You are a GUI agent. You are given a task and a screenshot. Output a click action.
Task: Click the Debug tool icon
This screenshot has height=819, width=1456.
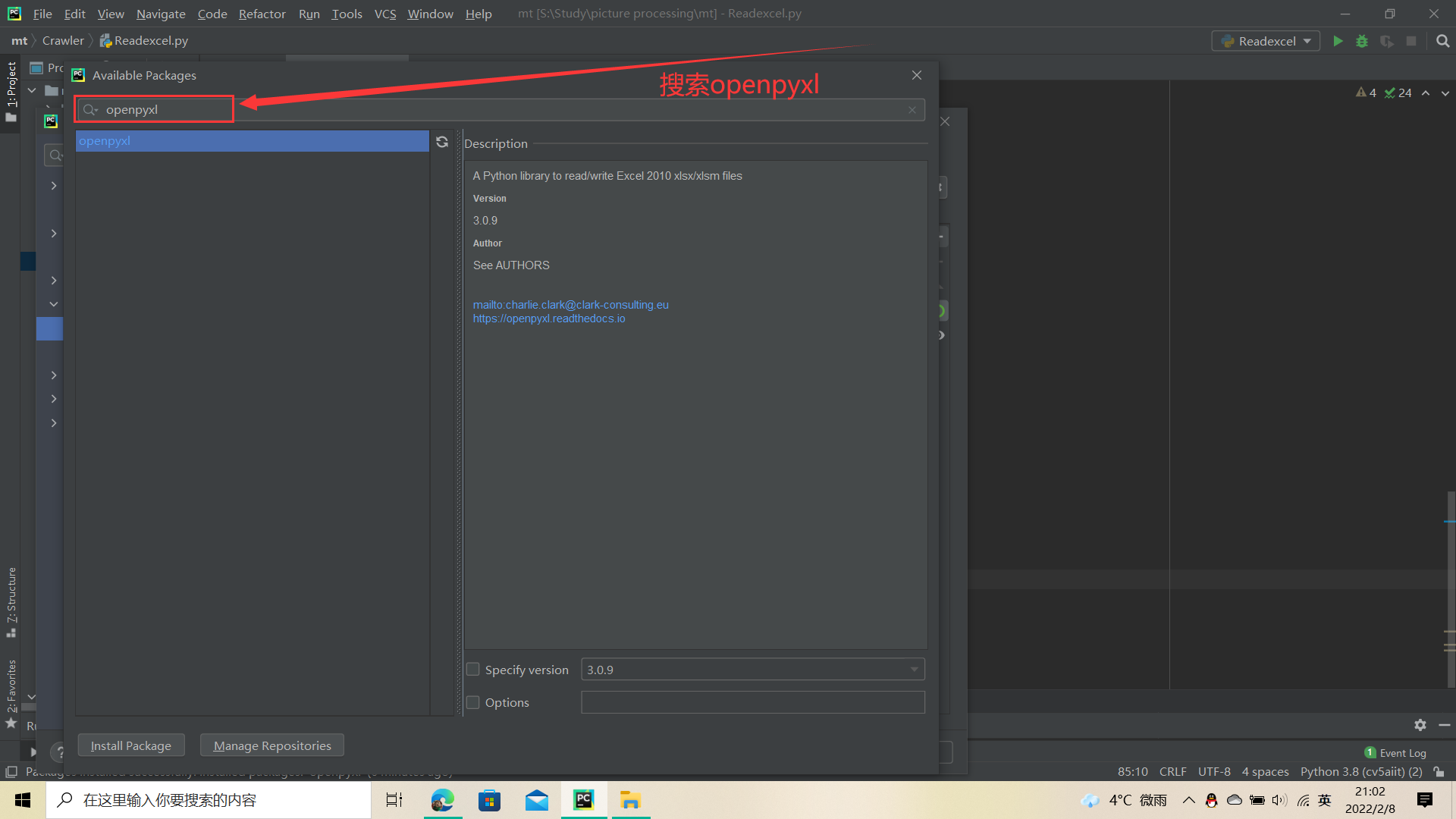coord(1362,40)
